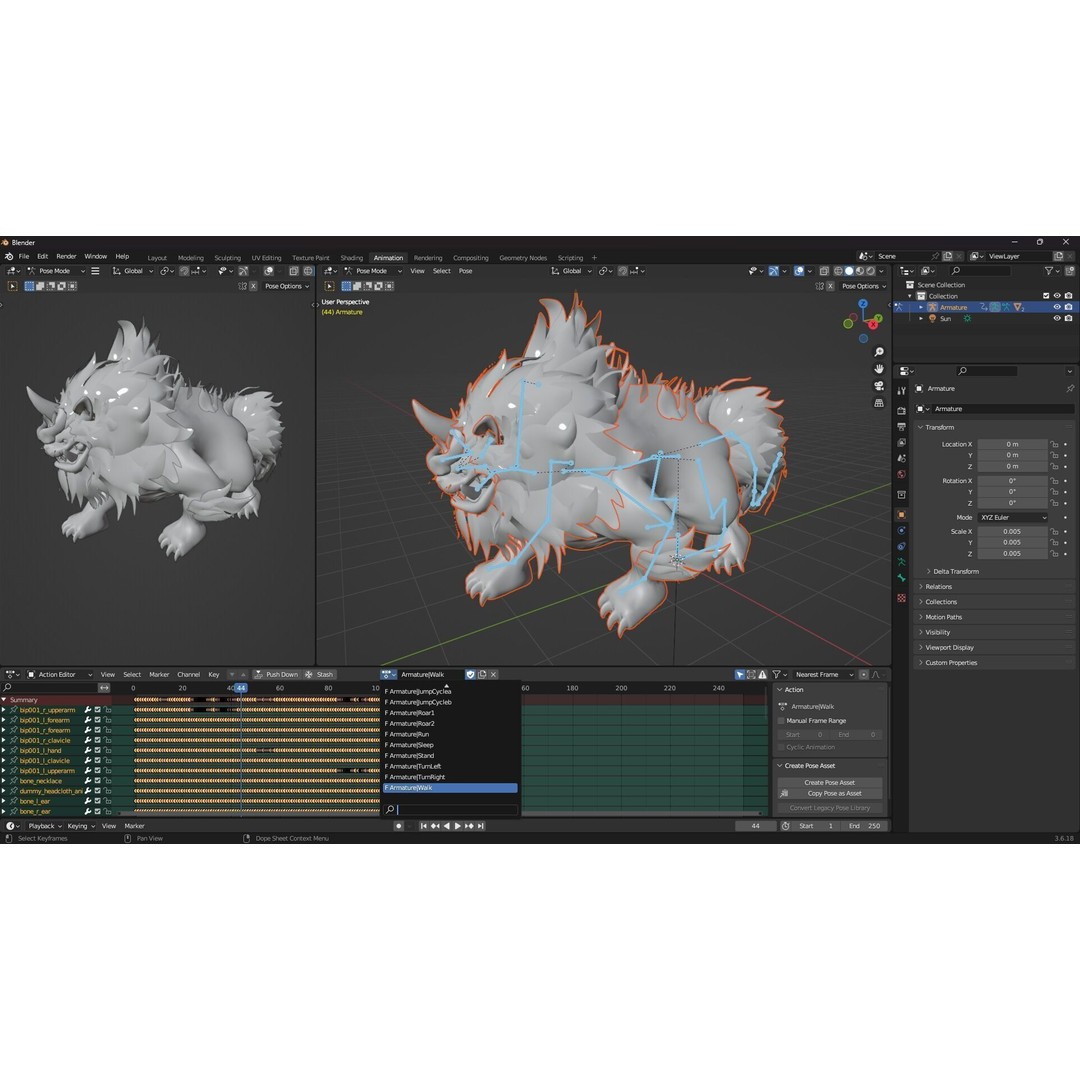
Task: Toggle only show selected arrow in Action Editor
Action: [739, 675]
